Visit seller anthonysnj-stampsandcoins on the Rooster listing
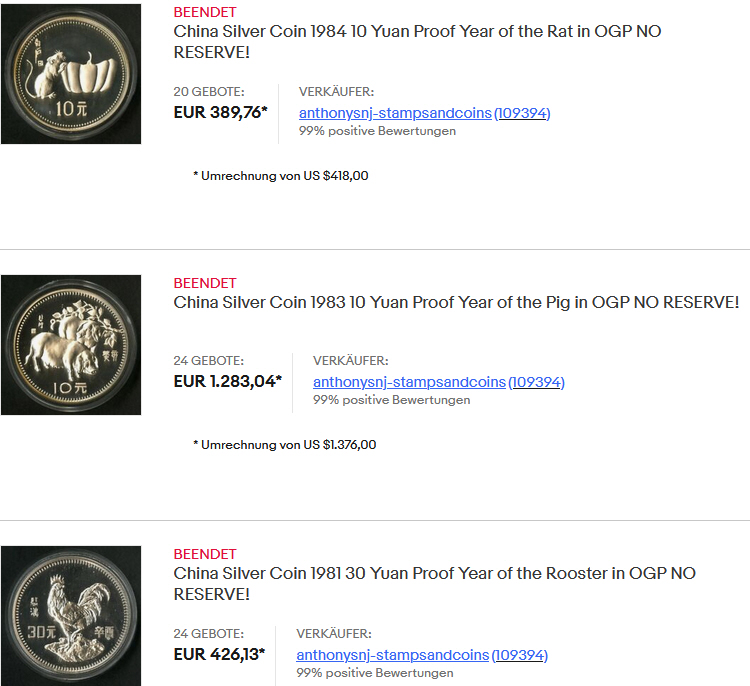The image size is (750, 686). tap(393, 655)
